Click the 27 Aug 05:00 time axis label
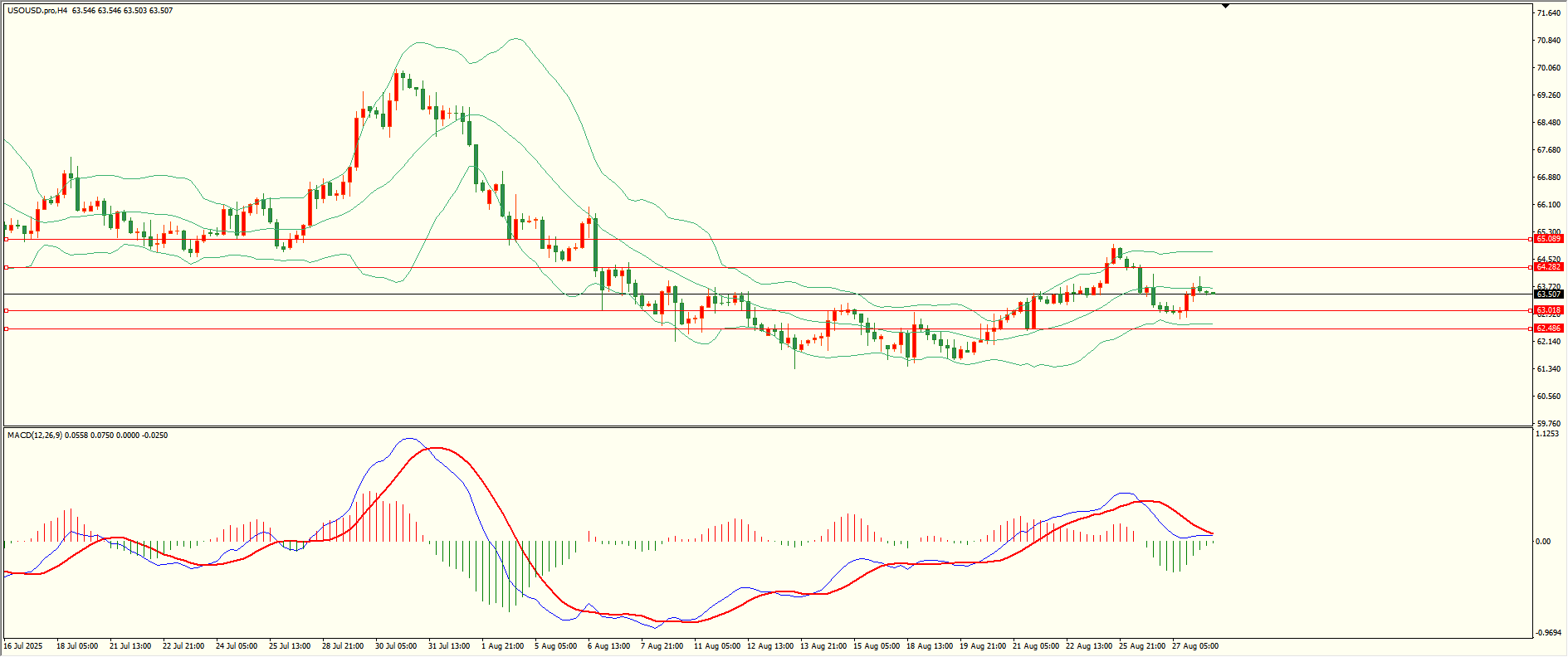 [x=1195, y=646]
